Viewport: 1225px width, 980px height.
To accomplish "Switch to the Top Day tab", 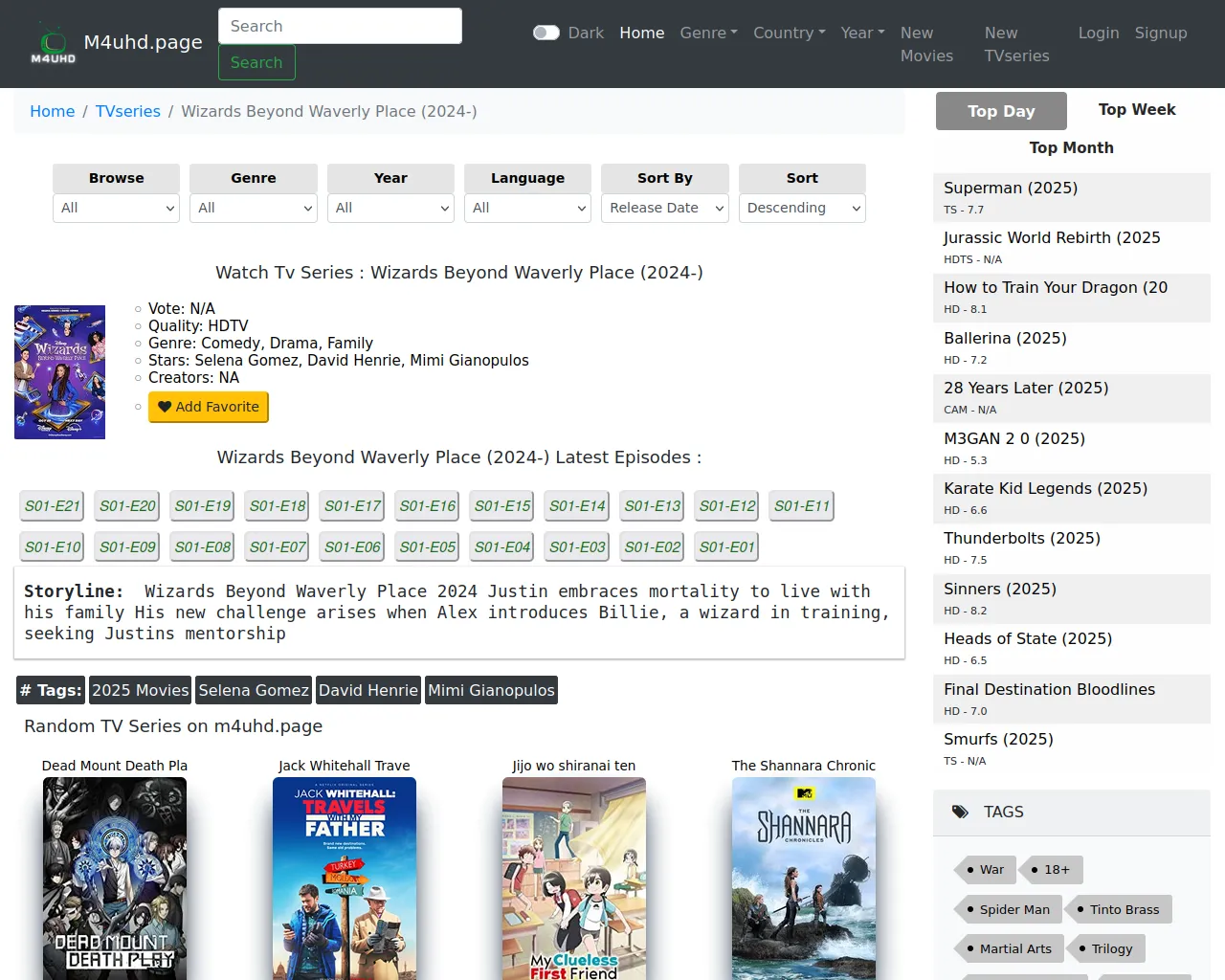I will tap(1001, 111).
